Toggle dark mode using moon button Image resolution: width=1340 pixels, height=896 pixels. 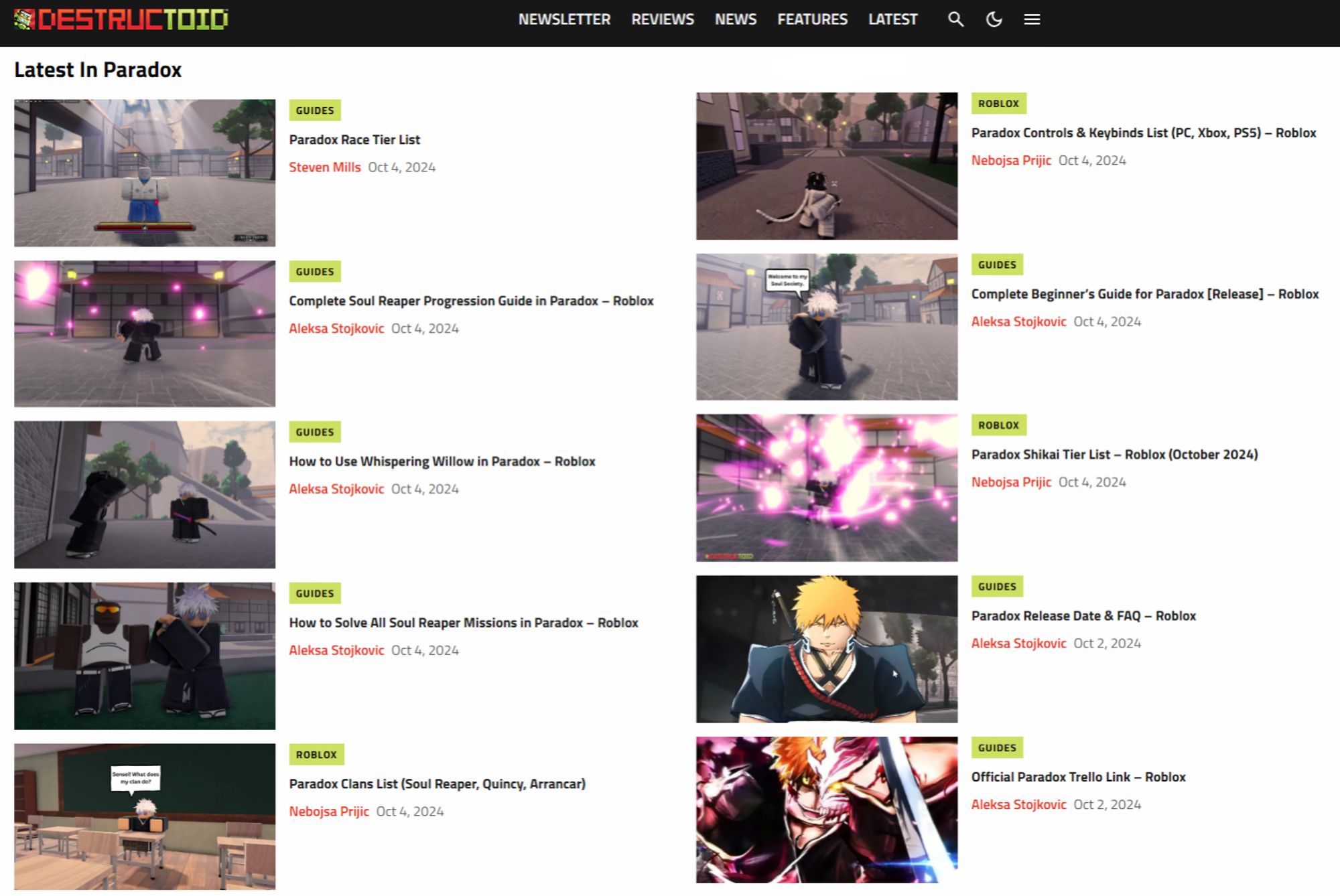pyautogui.click(x=992, y=19)
